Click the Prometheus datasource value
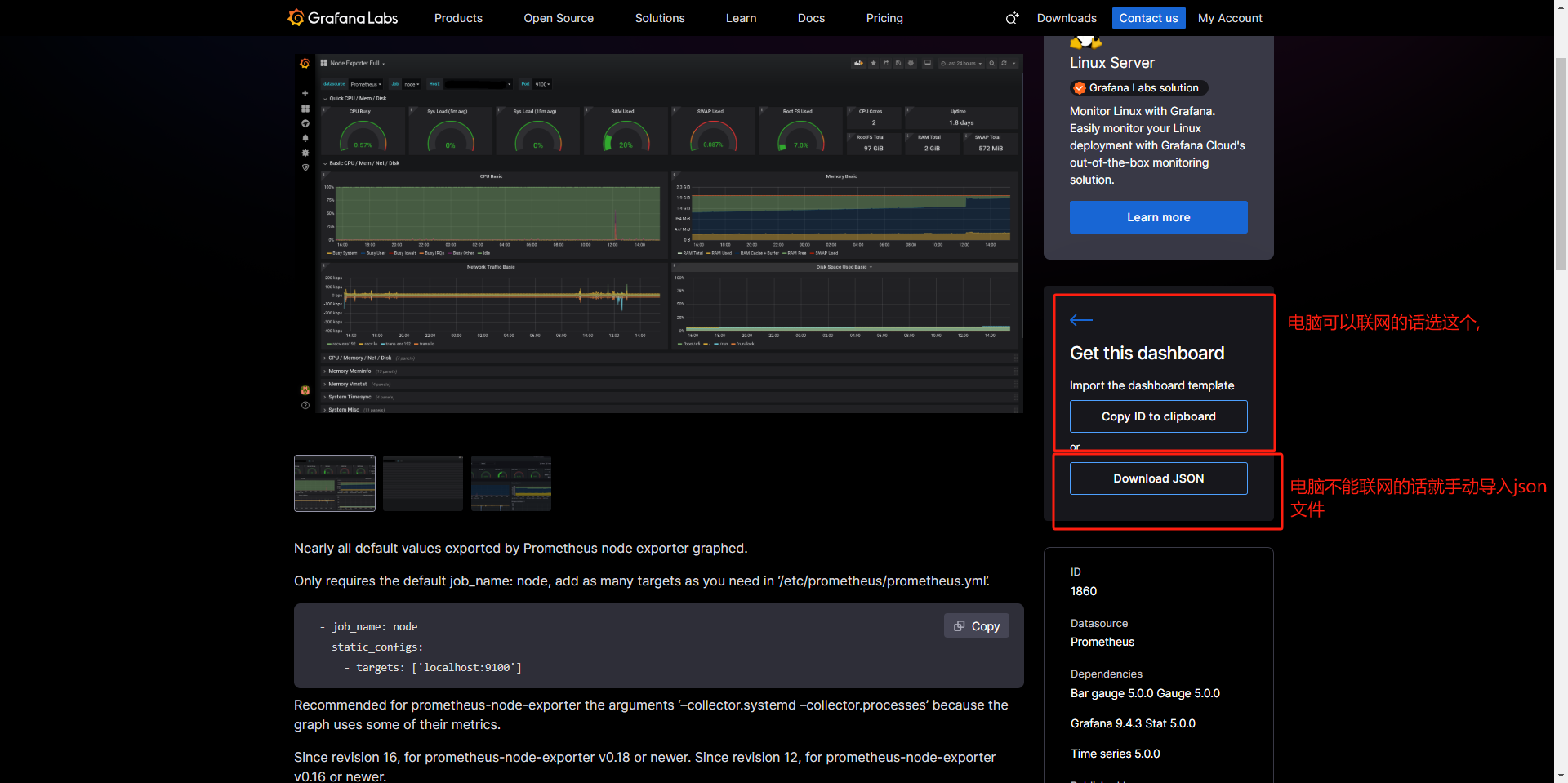 pos(1102,642)
